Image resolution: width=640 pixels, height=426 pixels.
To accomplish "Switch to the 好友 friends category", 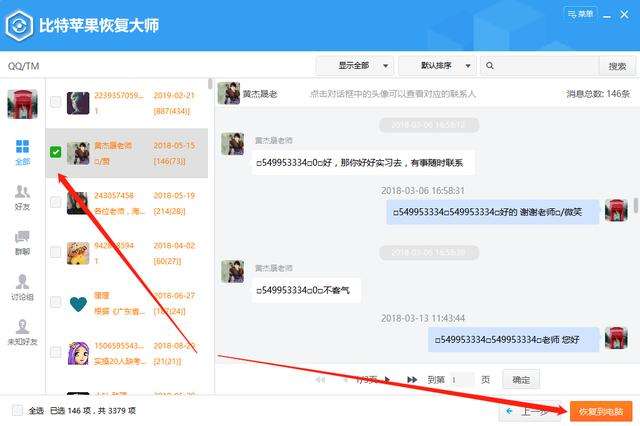I will tap(22, 198).
